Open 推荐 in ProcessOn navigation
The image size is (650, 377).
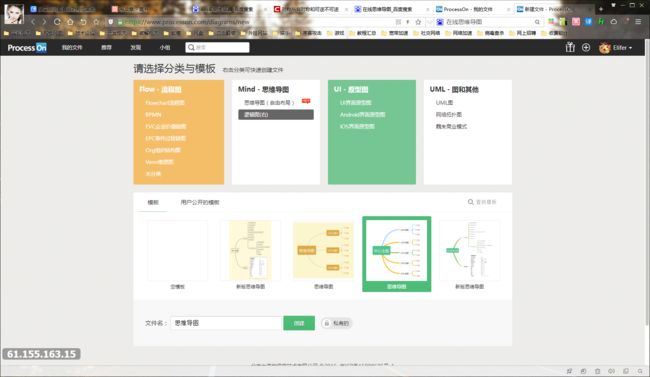[106, 48]
